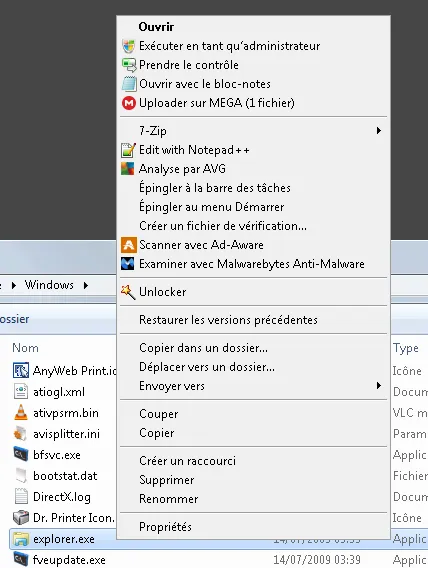Expand the Envoyer vers submenu arrow
The width and height of the screenshot is (428, 568).
[379, 386]
